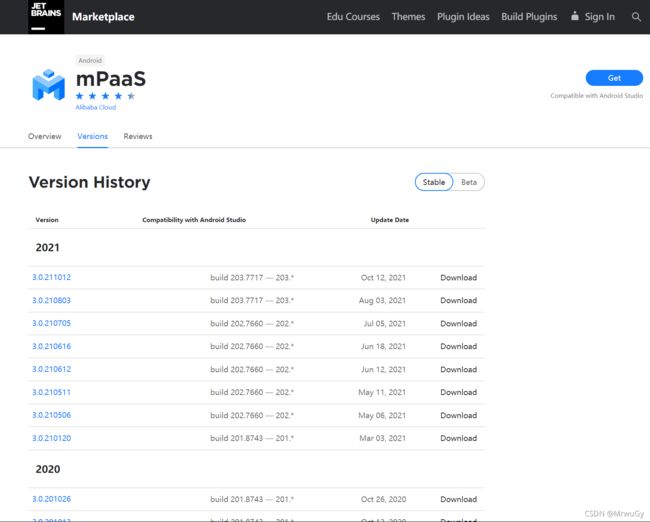Open Edu Courses menu item
Image resolution: width=650 pixels, height=522 pixels.
353,17
